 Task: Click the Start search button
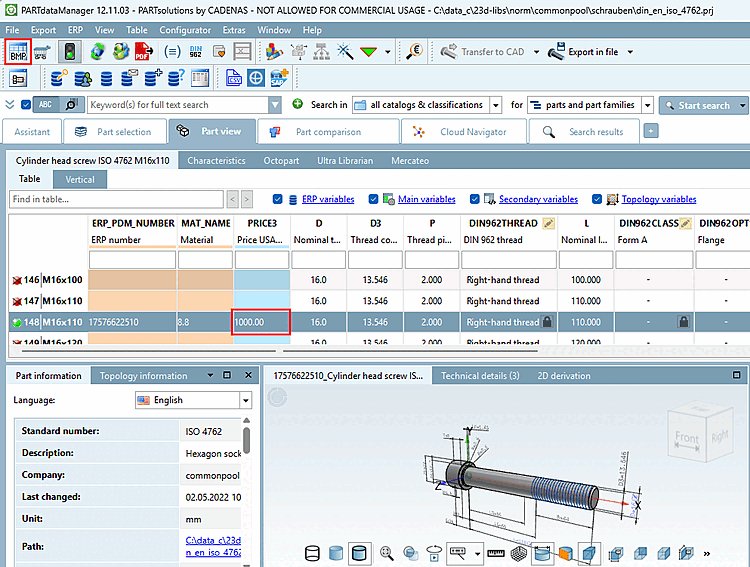tap(699, 105)
